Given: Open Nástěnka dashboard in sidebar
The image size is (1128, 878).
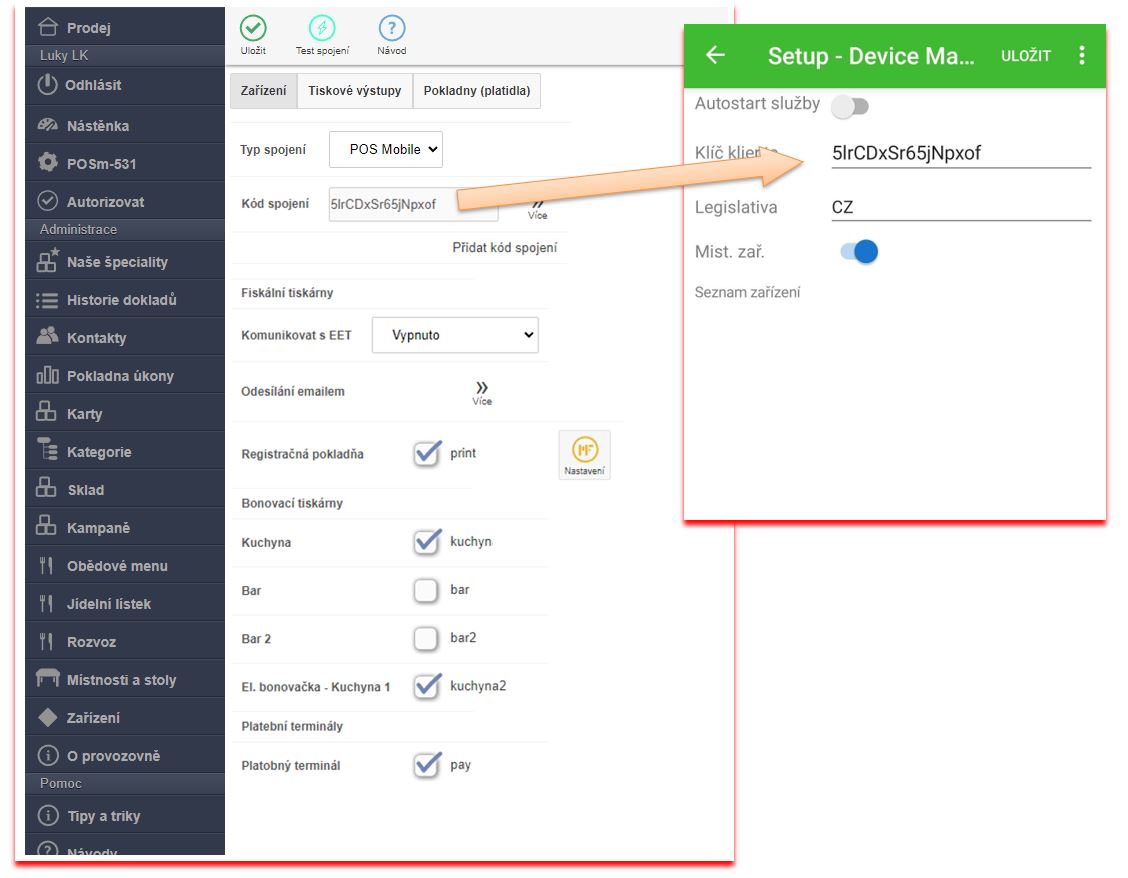Looking at the screenshot, I should [97, 126].
